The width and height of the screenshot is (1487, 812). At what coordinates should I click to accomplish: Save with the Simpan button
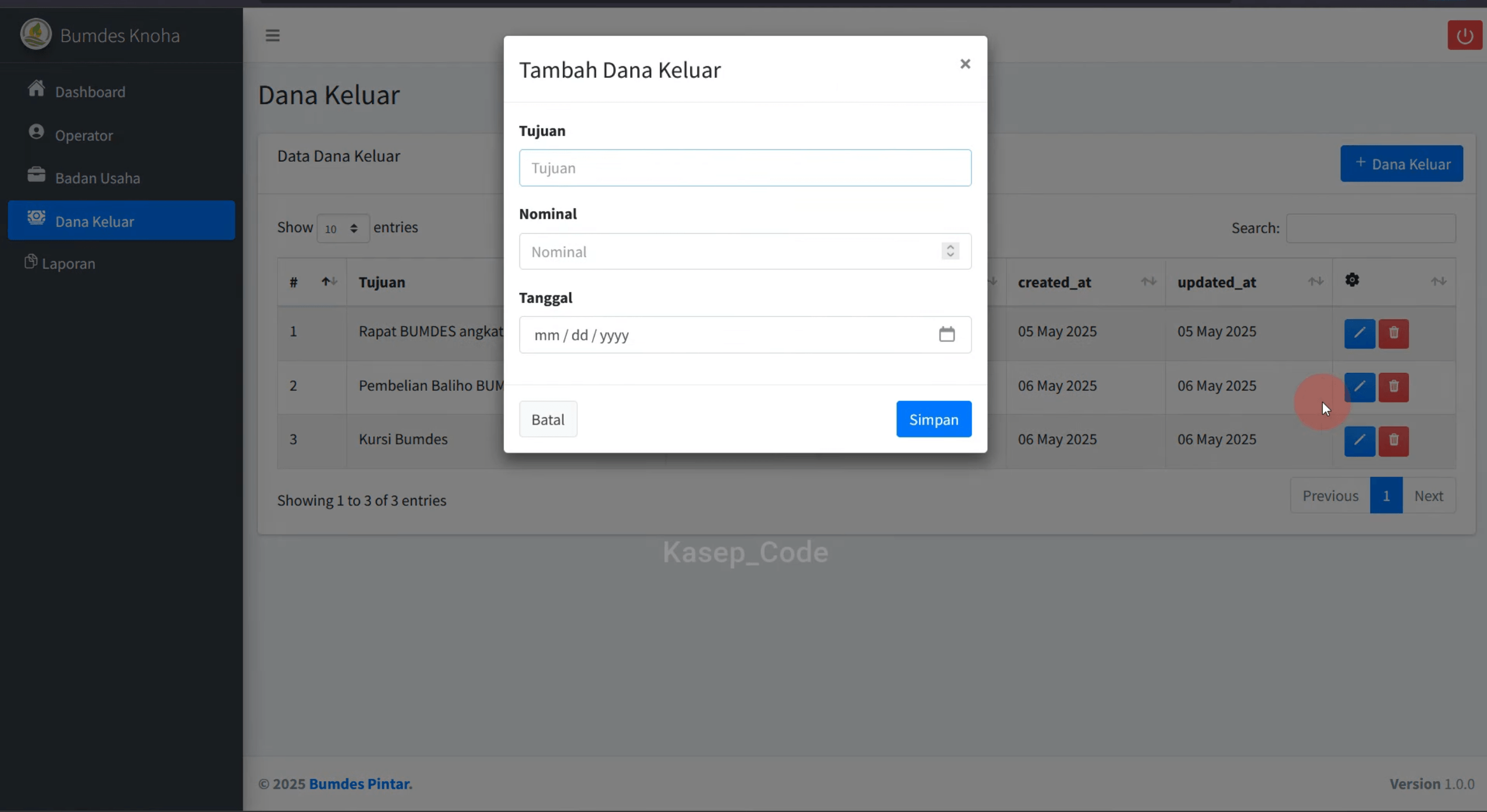point(934,419)
